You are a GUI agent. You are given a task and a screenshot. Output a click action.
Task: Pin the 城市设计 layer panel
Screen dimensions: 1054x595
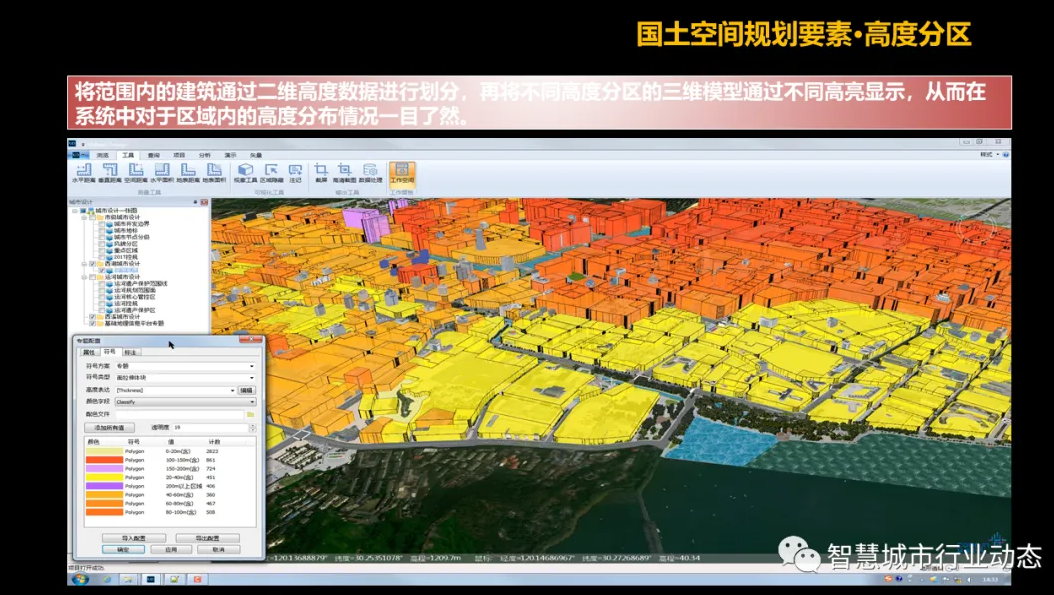(196, 202)
